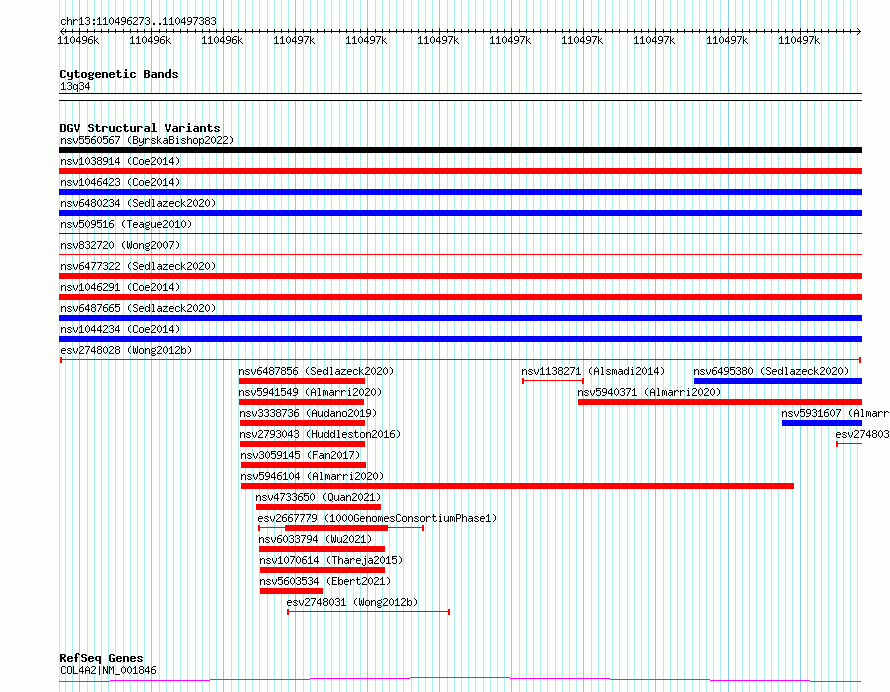Image resolution: width=890 pixels, height=692 pixels.
Task: Click esv2748031 (Wong2012b) label
Action: point(352,602)
